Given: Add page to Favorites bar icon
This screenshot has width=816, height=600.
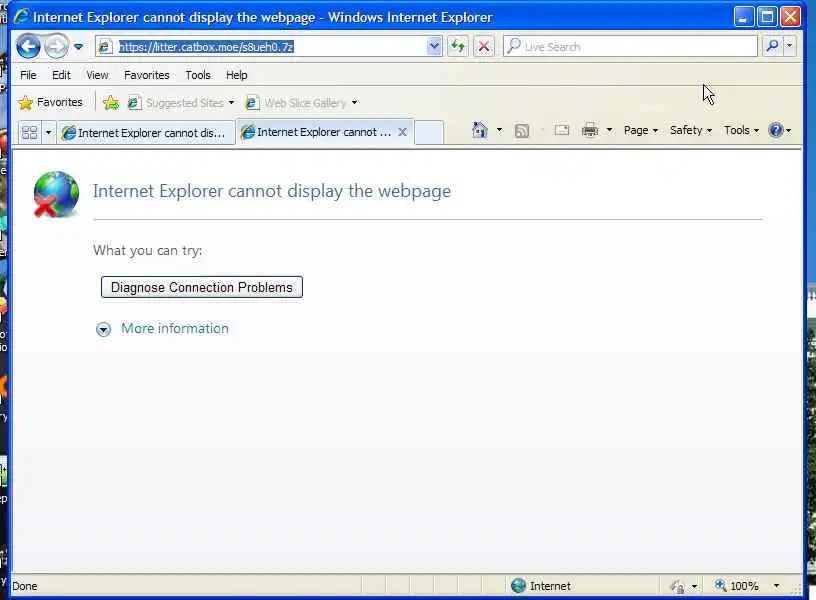Looking at the screenshot, I should [111, 103].
